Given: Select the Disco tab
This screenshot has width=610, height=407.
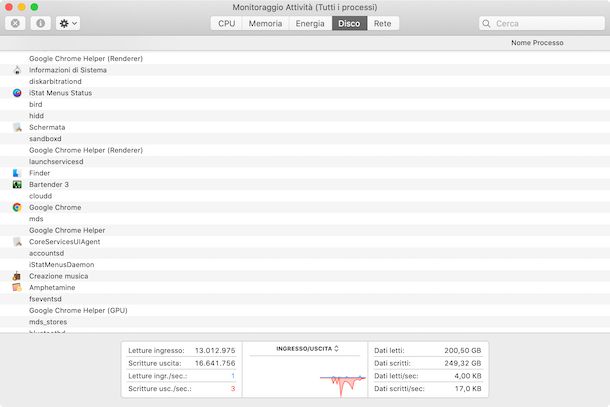Looking at the screenshot, I should [349, 23].
